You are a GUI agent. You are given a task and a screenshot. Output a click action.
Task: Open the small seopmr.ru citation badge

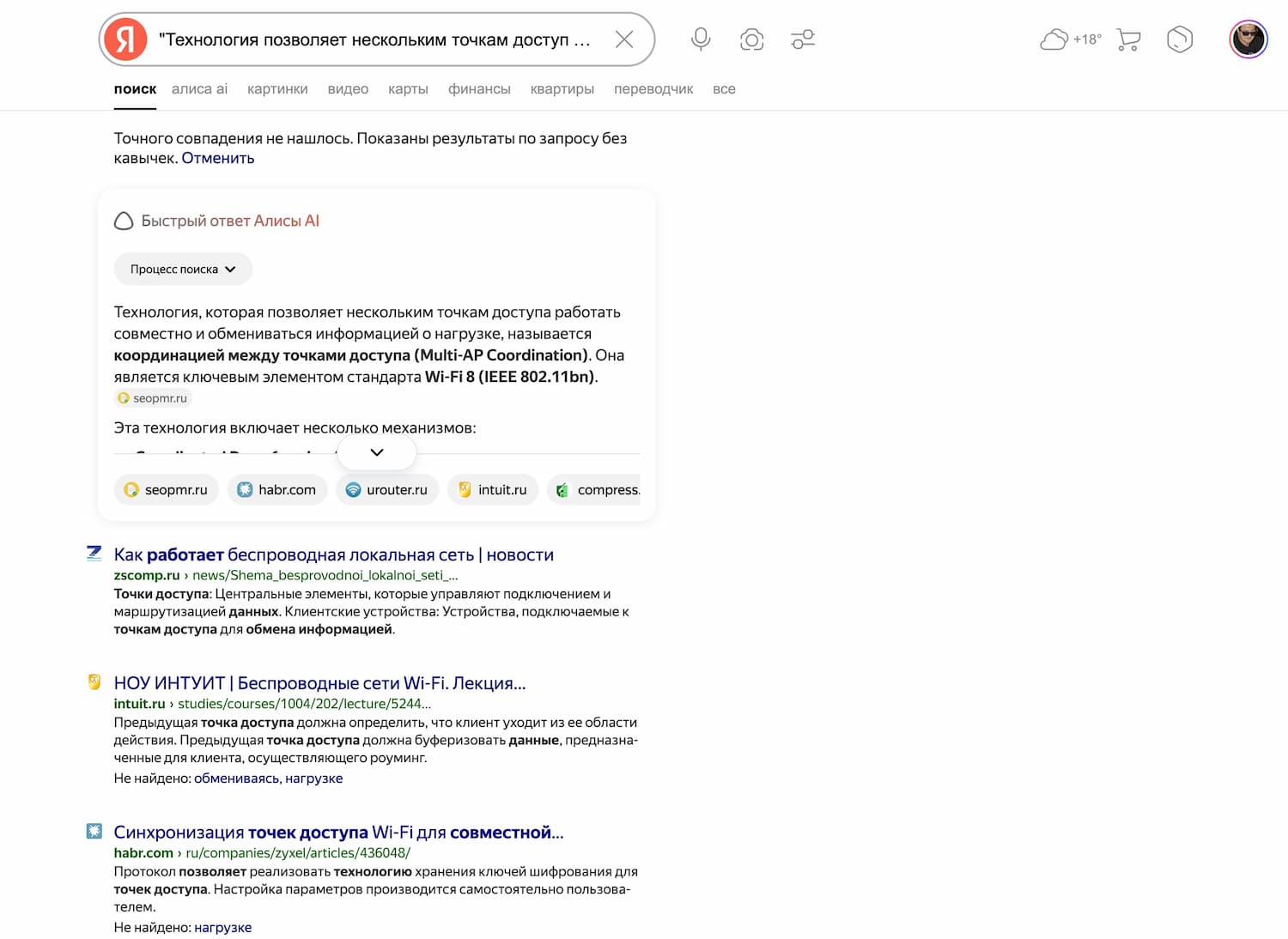(153, 398)
